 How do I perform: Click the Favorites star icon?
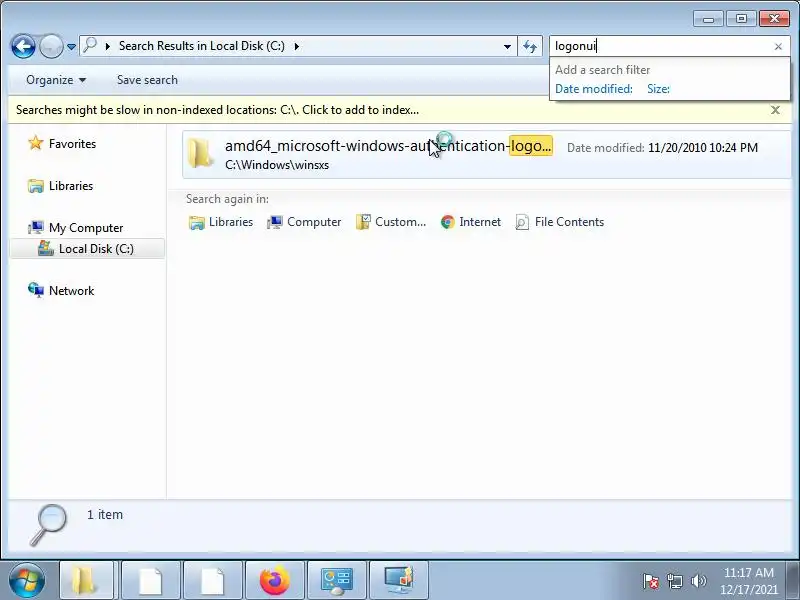pos(36,143)
